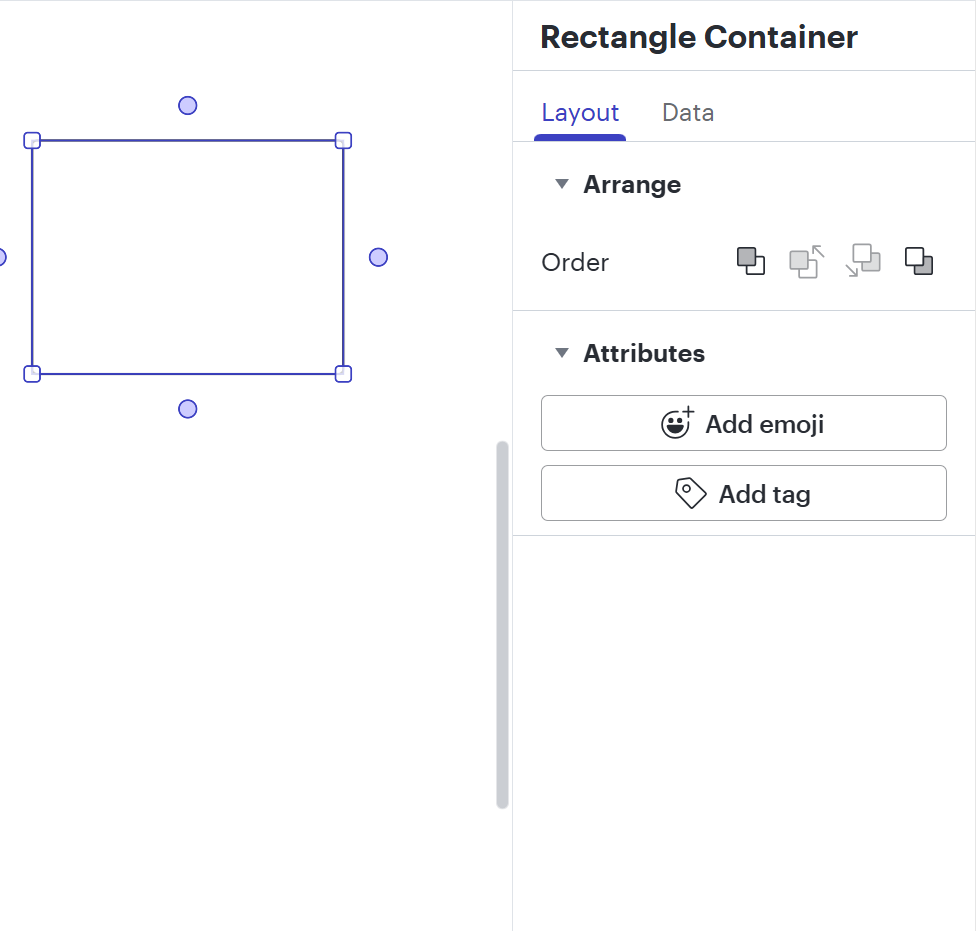Click the Add emoji button
The width and height of the screenshot is (976, 931).
tap(744, 423)
